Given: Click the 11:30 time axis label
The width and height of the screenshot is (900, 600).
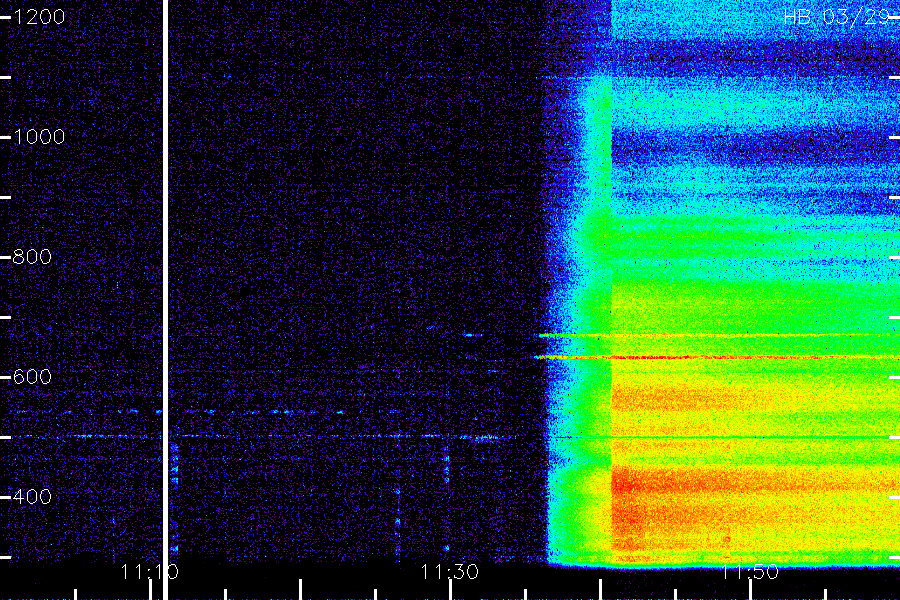Looking at the screenshot, I should 449,572.
